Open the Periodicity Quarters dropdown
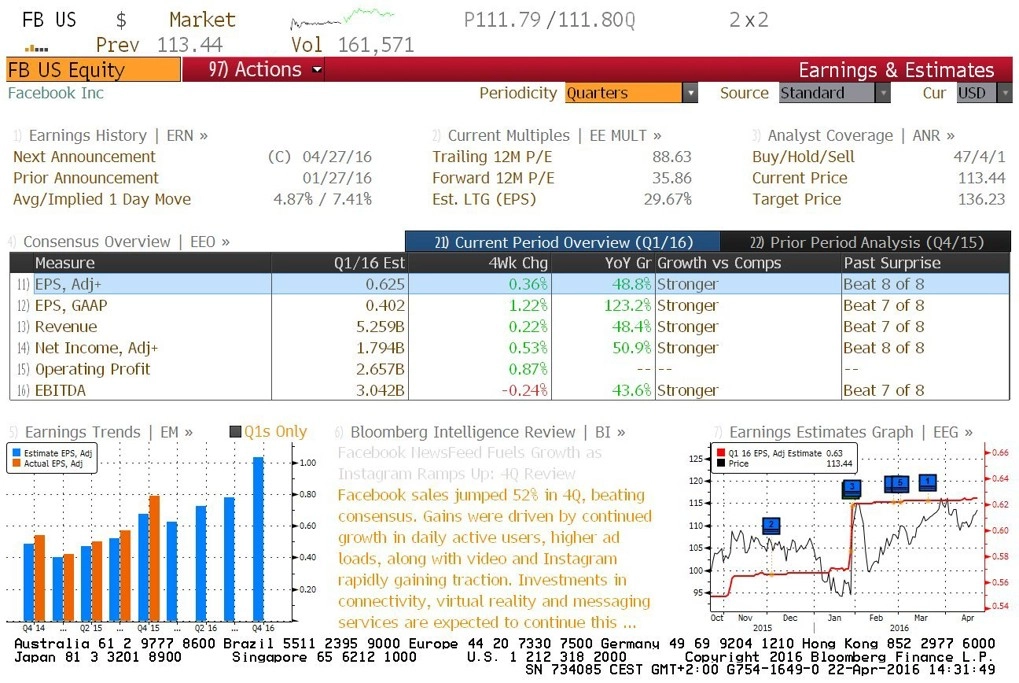Image resolution: width=1019 pixels, height=683 pixels. click(x=631, y=93)
